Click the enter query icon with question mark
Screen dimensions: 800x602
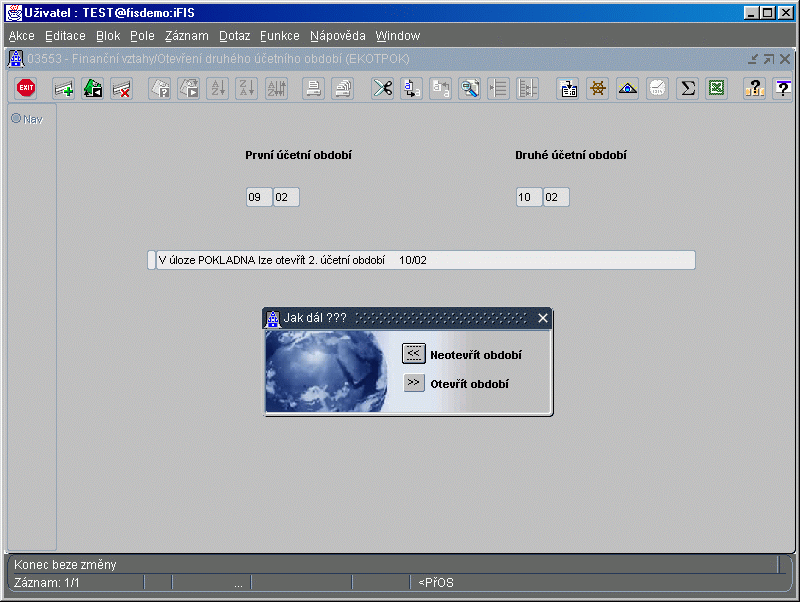point(160,89)
